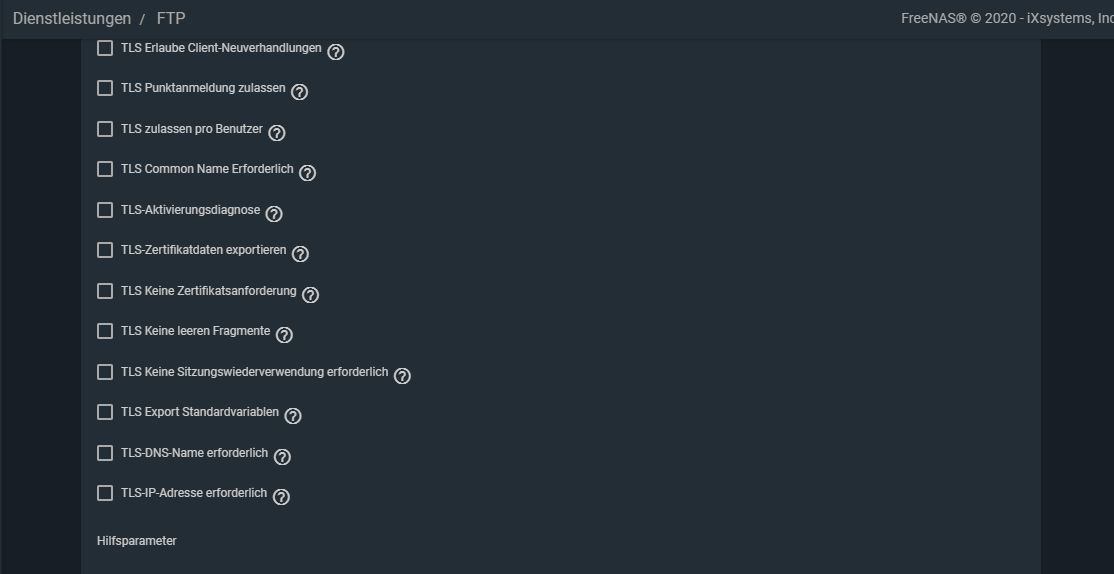Show tooltip for TLS-Aktivierungsdiagnose
The height and width of the screenshot is (574, 1114).
click(x=274, y=214)
